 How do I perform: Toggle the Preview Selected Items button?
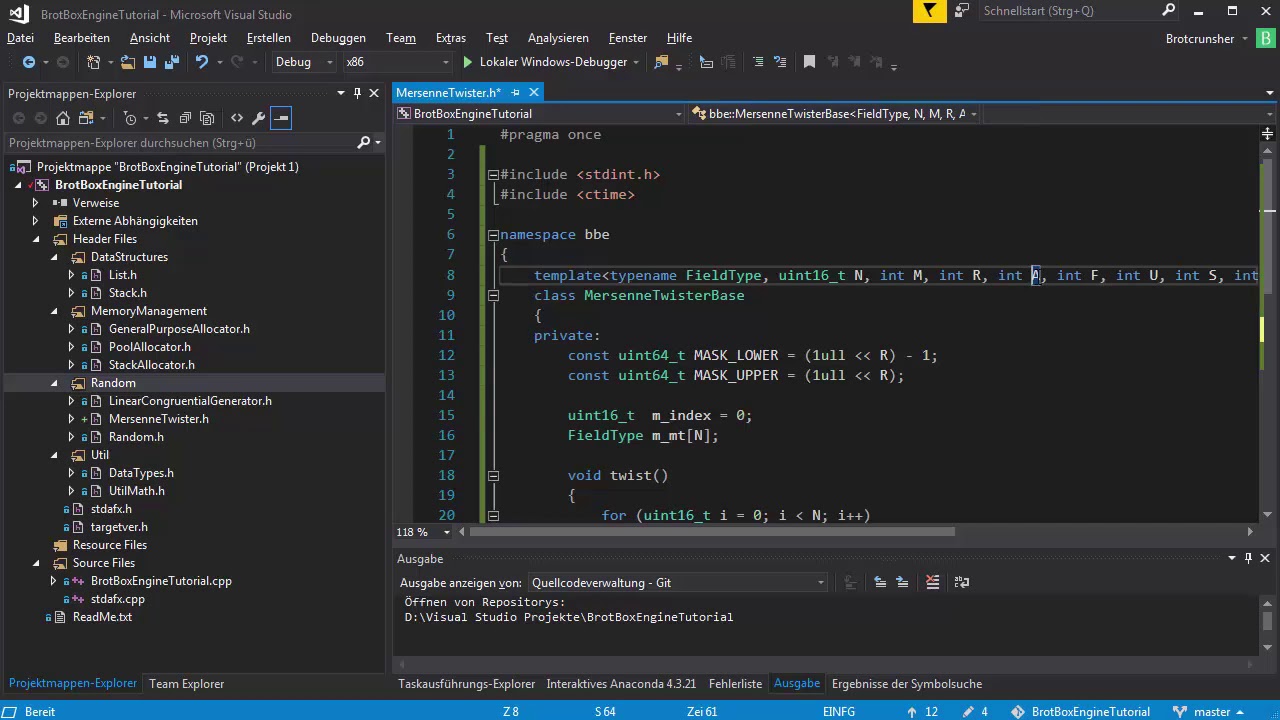tap(281, 118)
